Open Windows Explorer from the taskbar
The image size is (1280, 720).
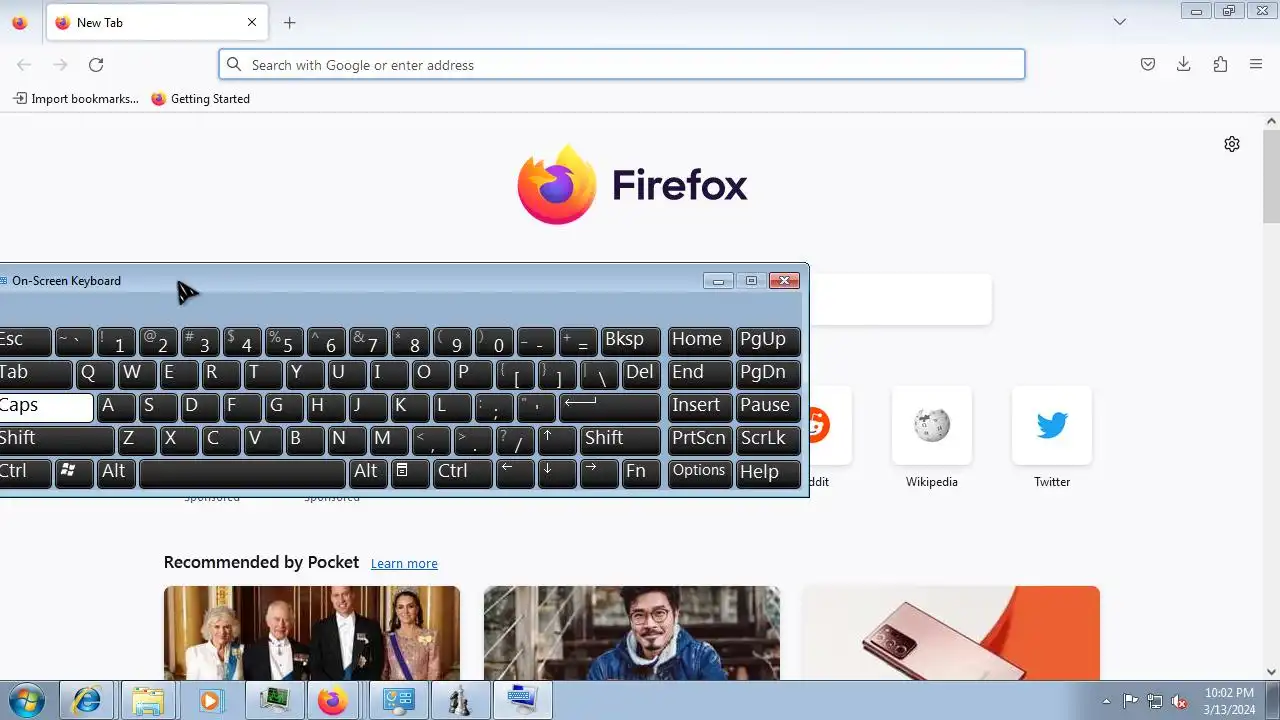point(148,701)
